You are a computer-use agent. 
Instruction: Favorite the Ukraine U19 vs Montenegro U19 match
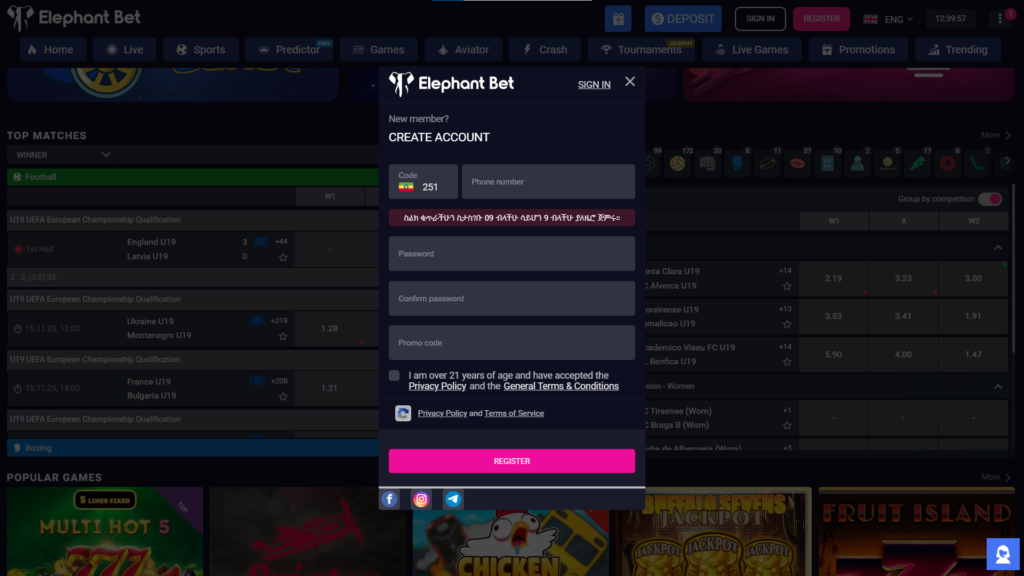point(283,336)
